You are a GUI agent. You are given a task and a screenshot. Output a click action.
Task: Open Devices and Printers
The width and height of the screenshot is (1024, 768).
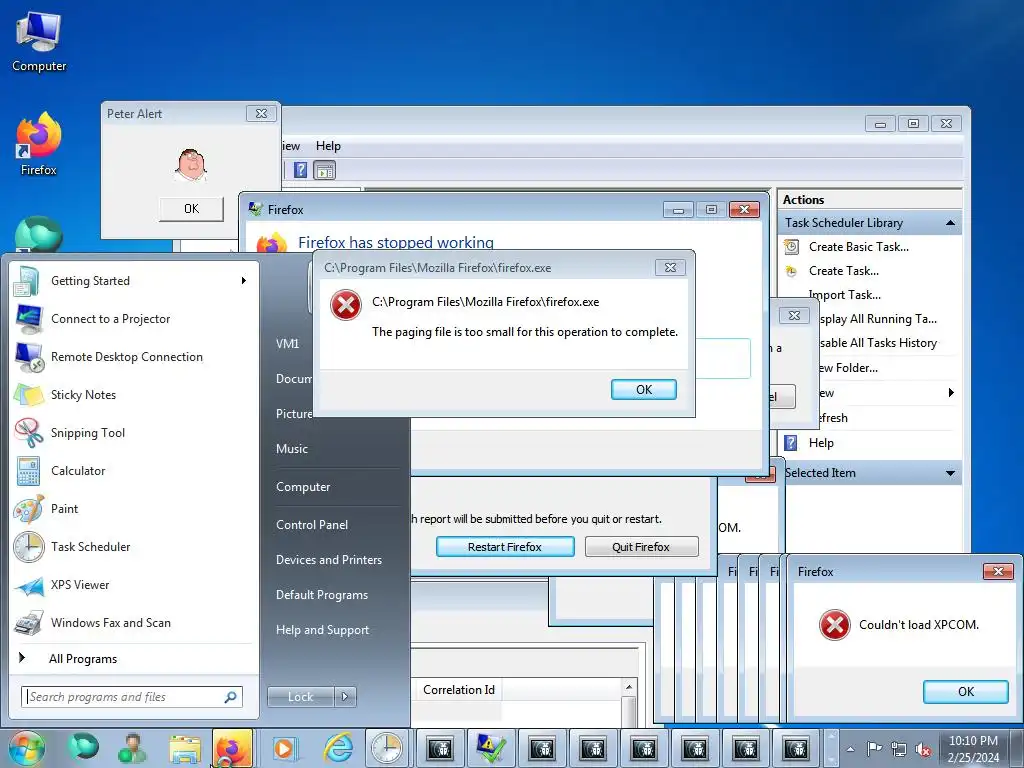coord(328,560)
